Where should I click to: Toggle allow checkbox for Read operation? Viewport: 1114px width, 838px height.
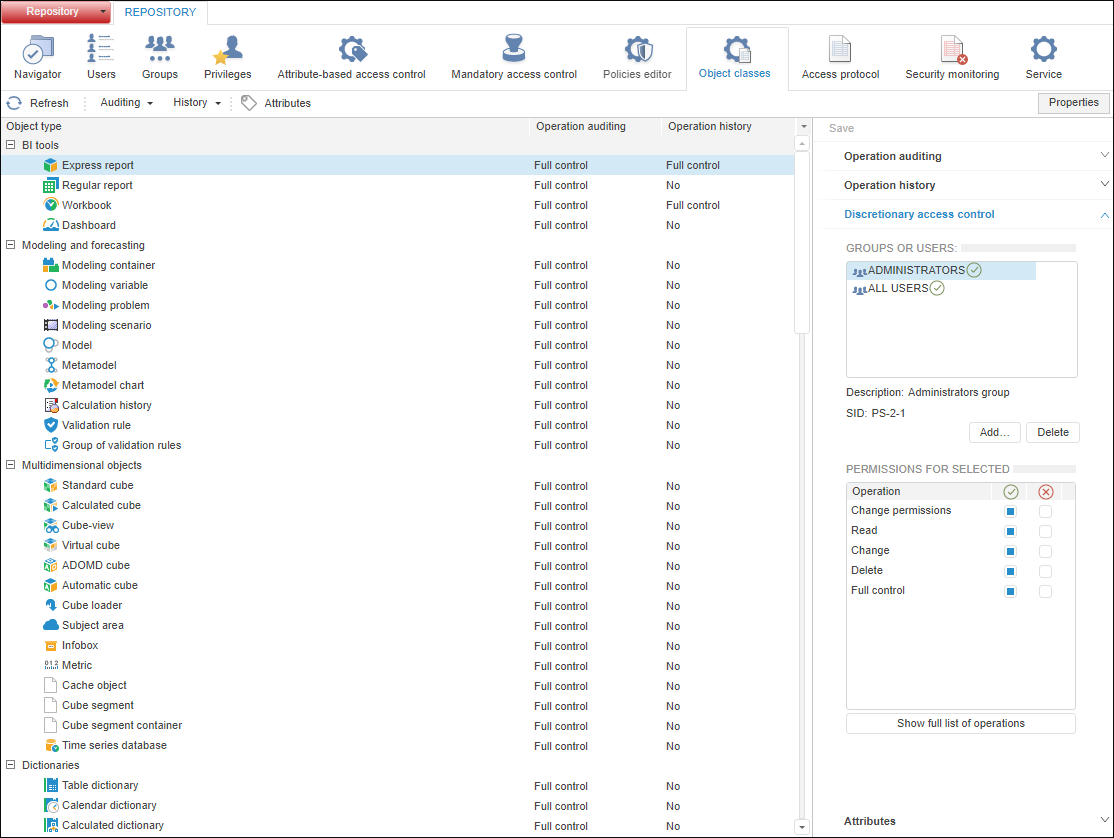(1010, 531)
